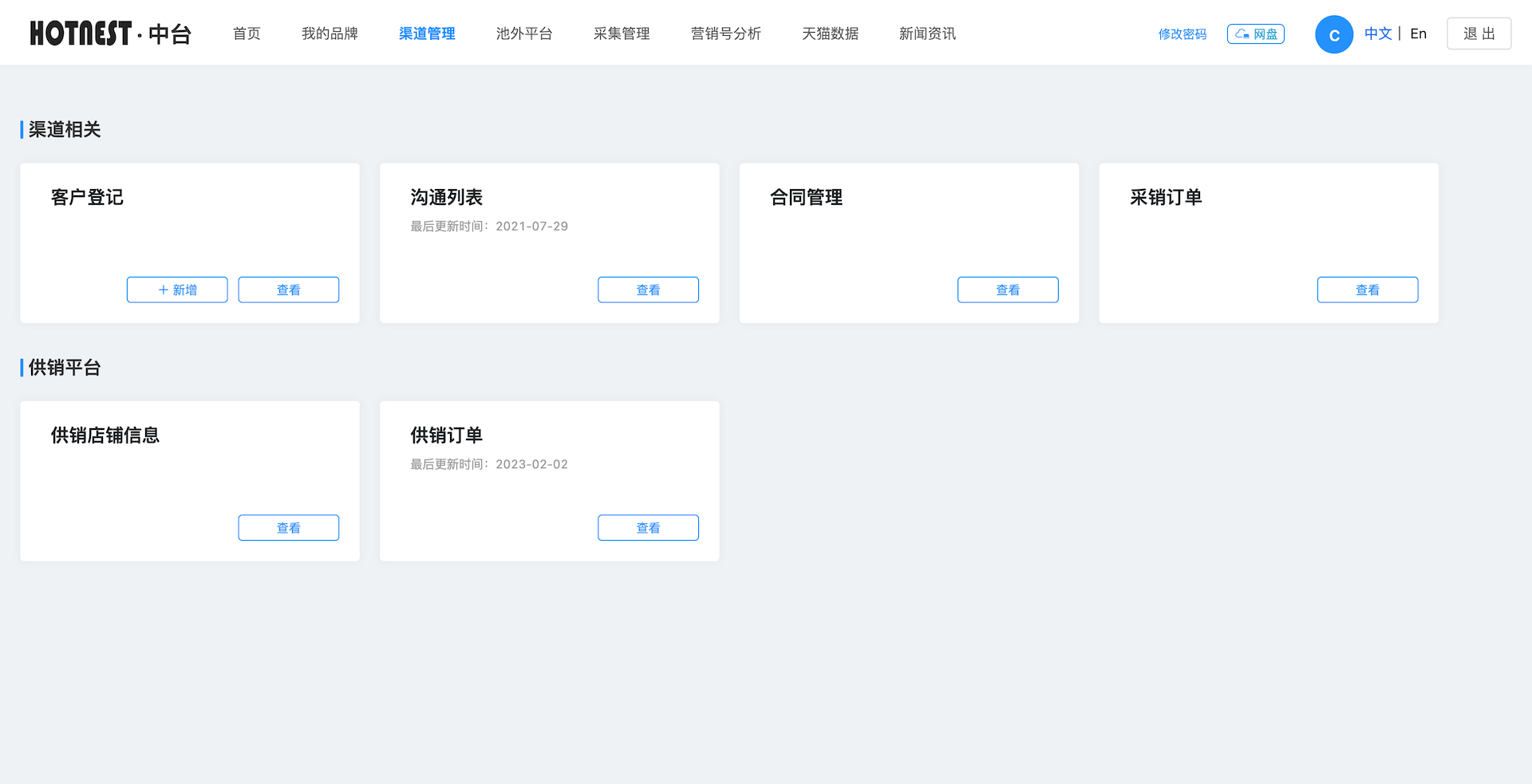Click 查看 under 合同管理
This screenshot has height=784, width=1532.
[x=1008, y=290]
